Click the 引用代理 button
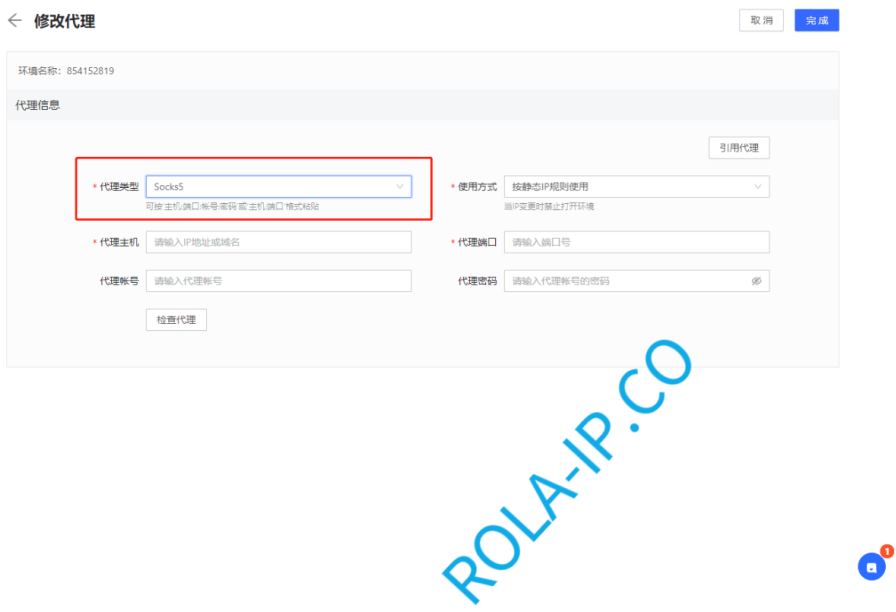The height and width of the screenshot is (612, 896). coord(739,148)
